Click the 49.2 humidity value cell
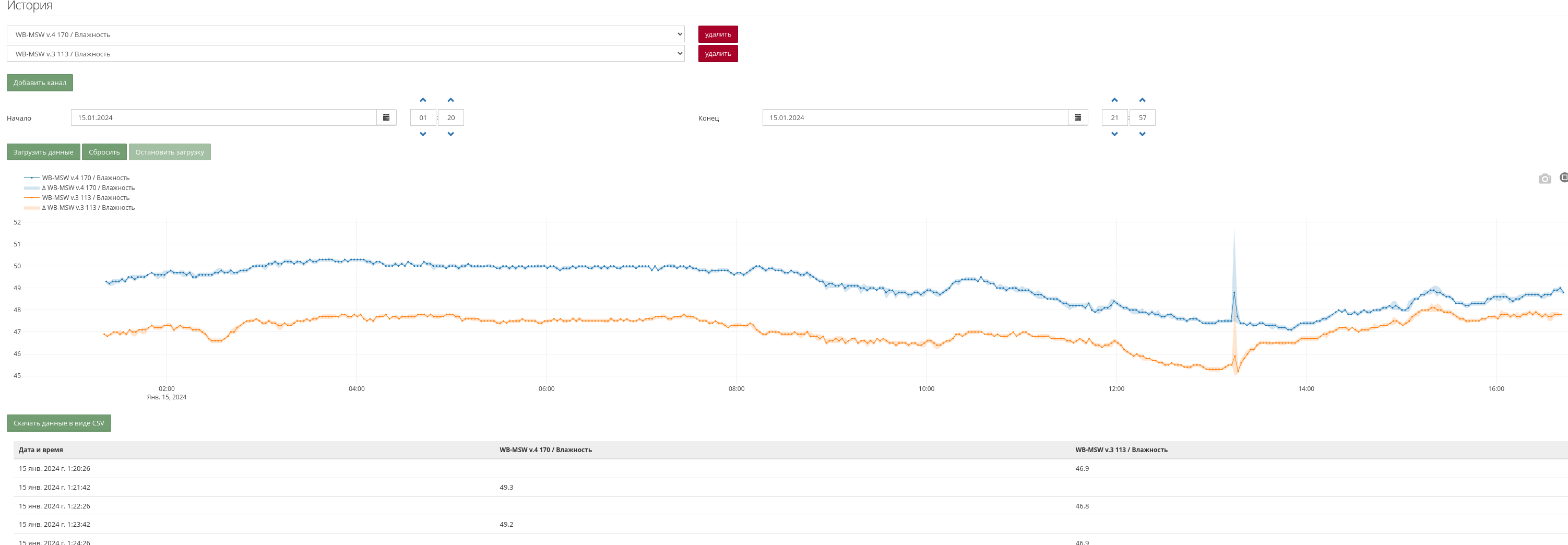This screenshot has width=1568, height=545. tap(506, 524)
